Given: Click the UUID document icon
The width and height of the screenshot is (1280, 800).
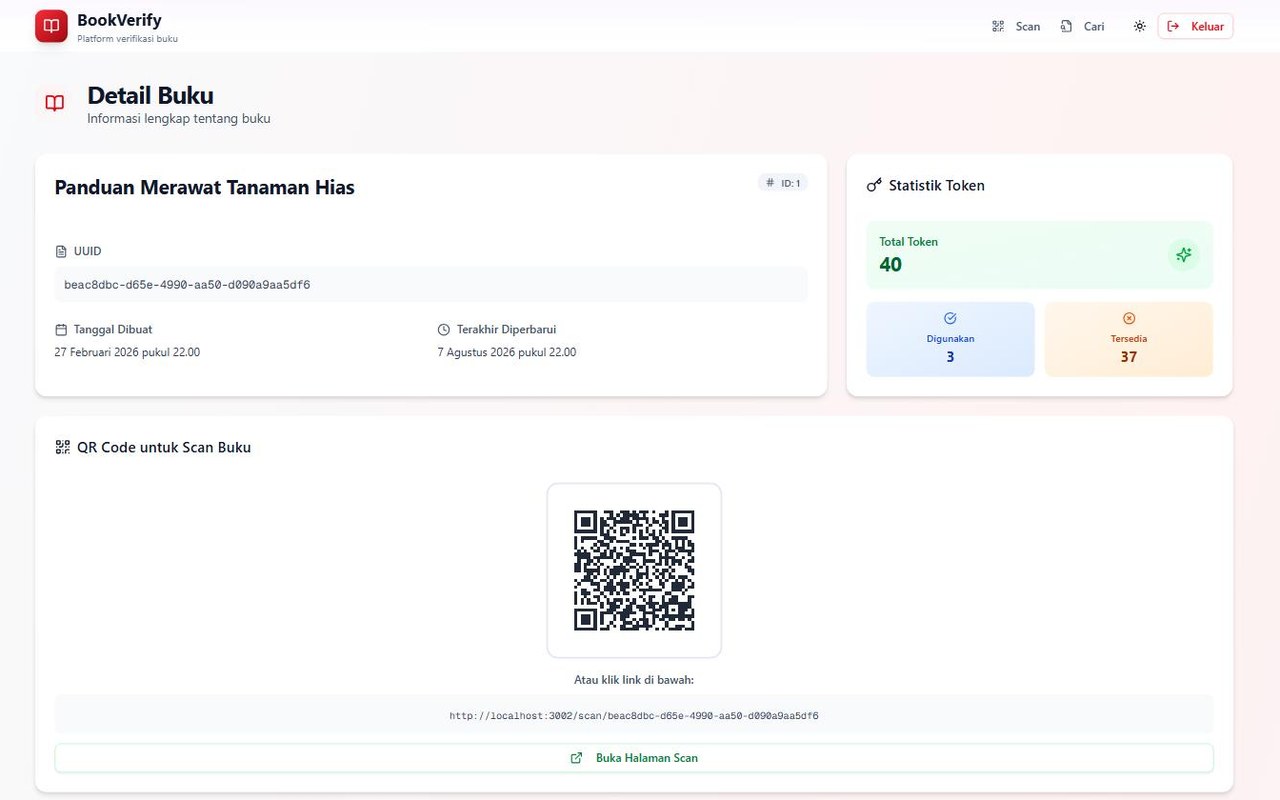Looking at the screenshot, I should click(61, 252).
